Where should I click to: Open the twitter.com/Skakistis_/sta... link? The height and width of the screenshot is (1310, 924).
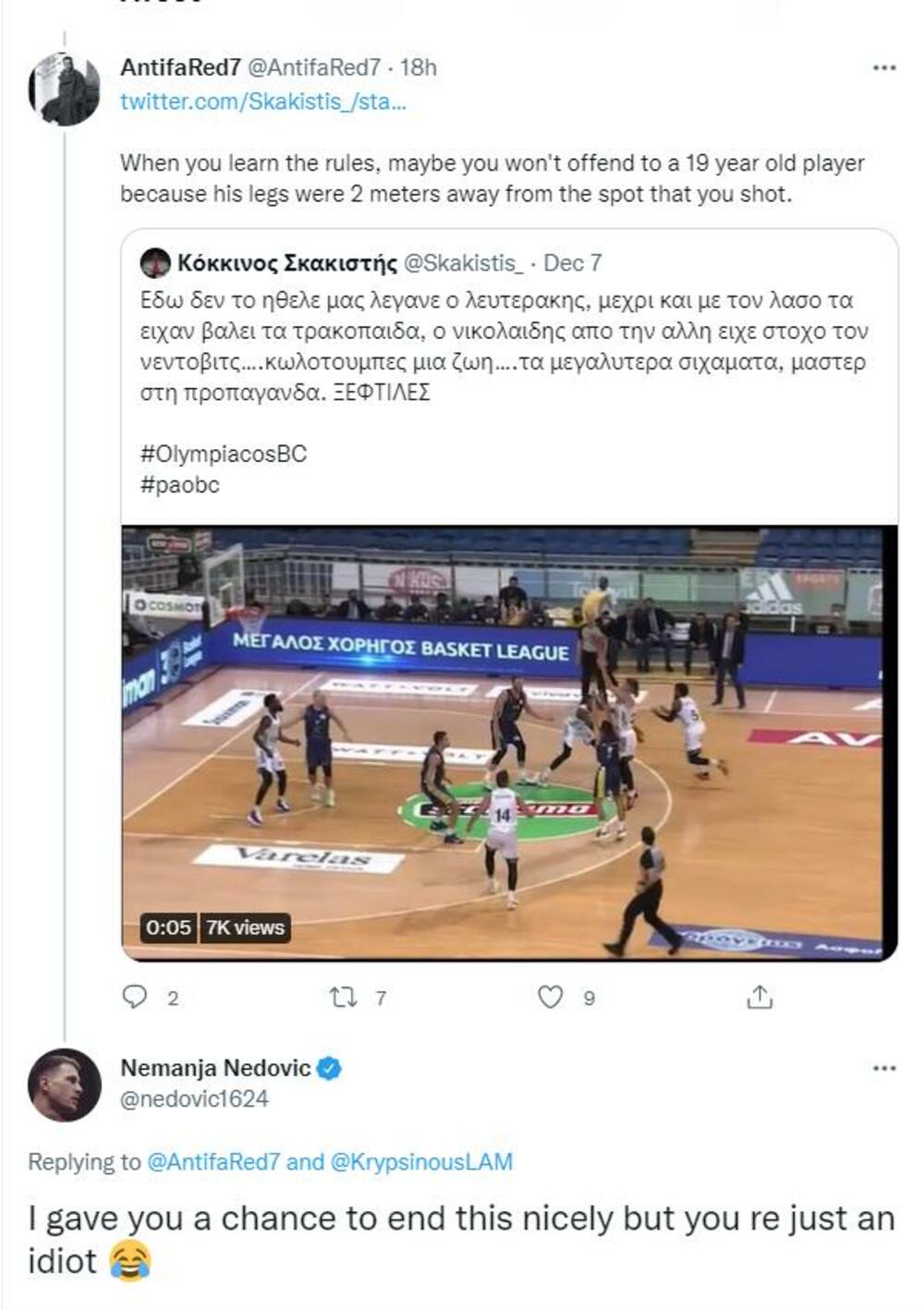pyautogui.click(x=263, y=103)
